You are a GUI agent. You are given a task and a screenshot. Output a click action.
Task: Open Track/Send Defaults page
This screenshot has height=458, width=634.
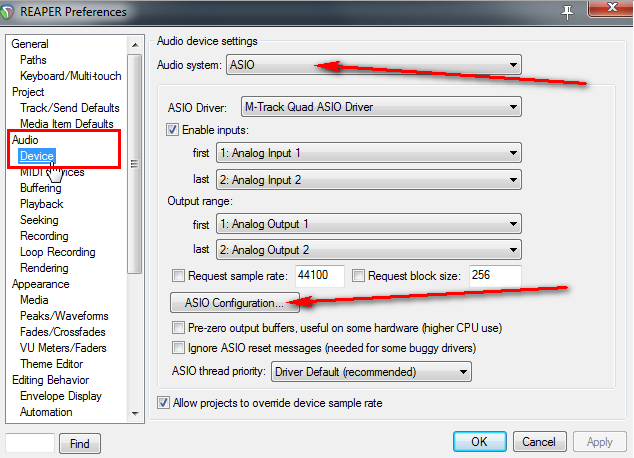(70, 108)
